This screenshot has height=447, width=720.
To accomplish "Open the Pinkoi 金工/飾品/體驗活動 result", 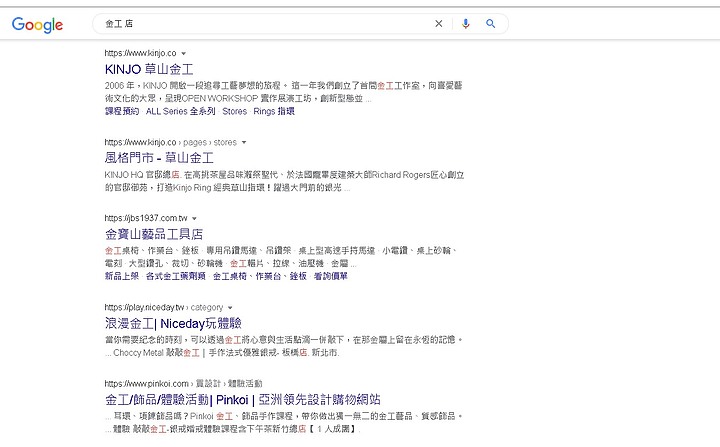I will [242, 399].
